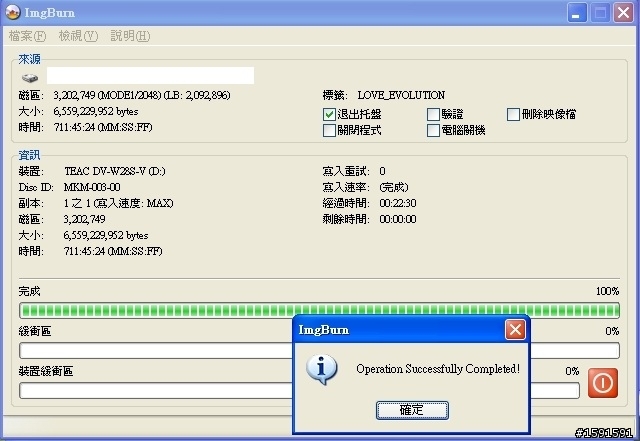The image size is (640, 441).
Task: Click the 寫入重試 0 value
Action: [382, 171]
